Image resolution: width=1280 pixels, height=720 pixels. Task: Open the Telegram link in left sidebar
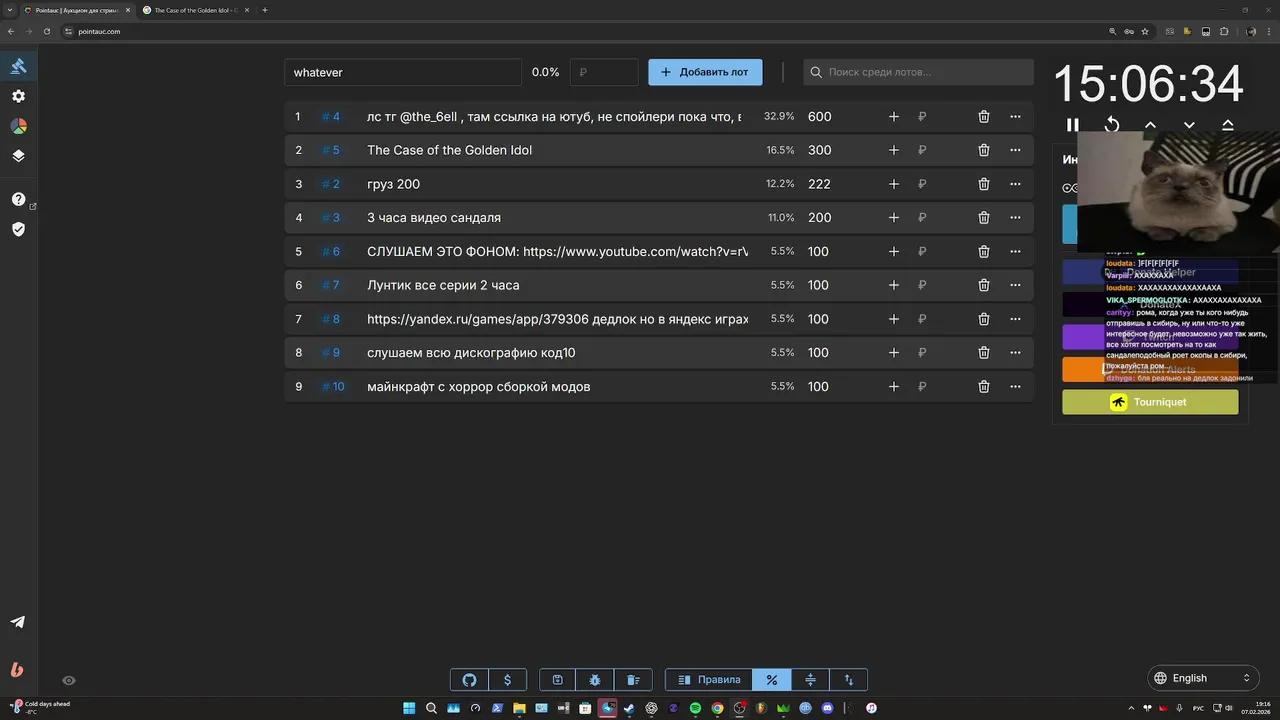coord(18,622)
